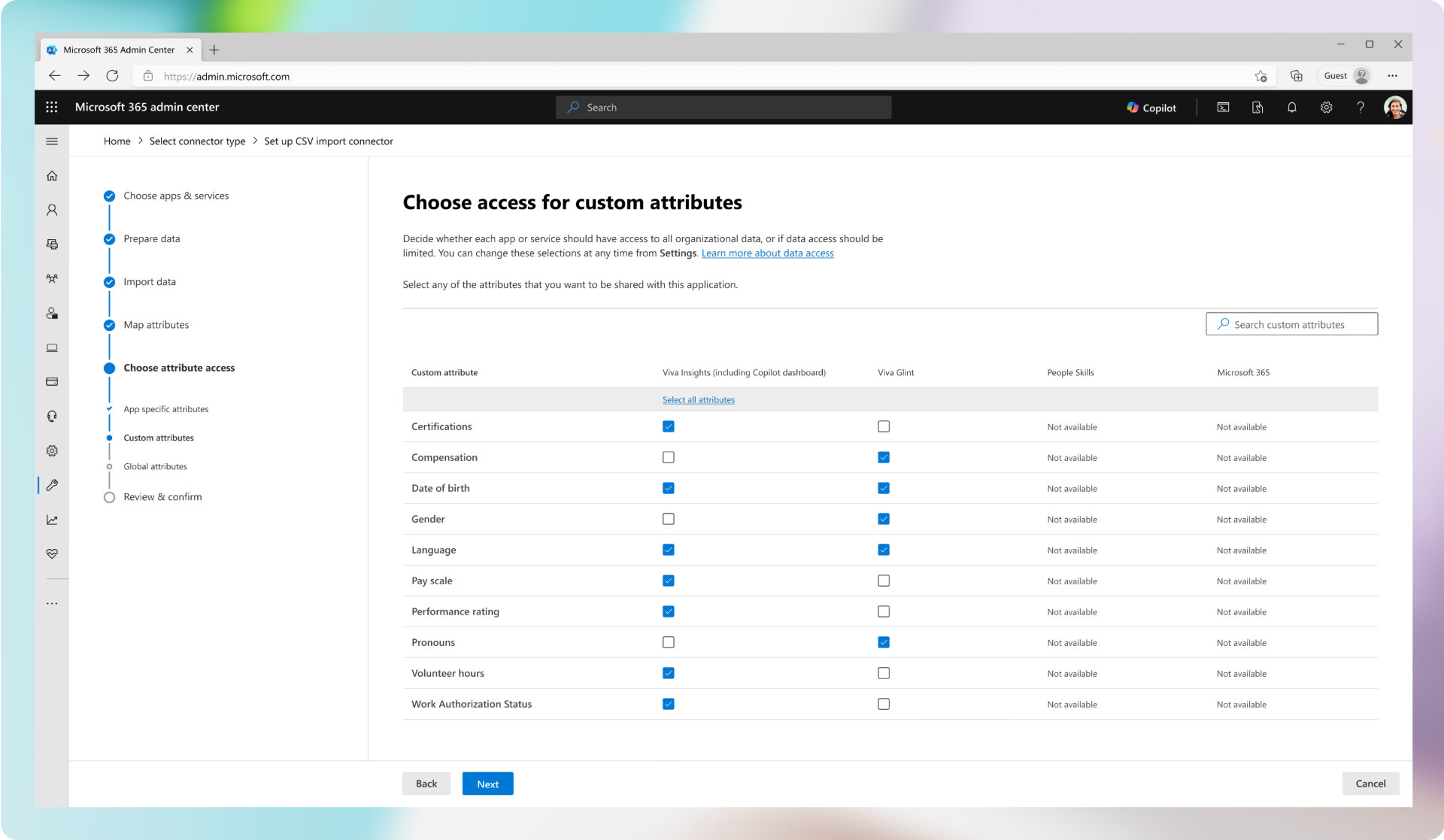The height and width of the screenshot is (840, 1444).
Task: Uncheck Certifications access for Viva Insights
Action: (x=668, y=426)
